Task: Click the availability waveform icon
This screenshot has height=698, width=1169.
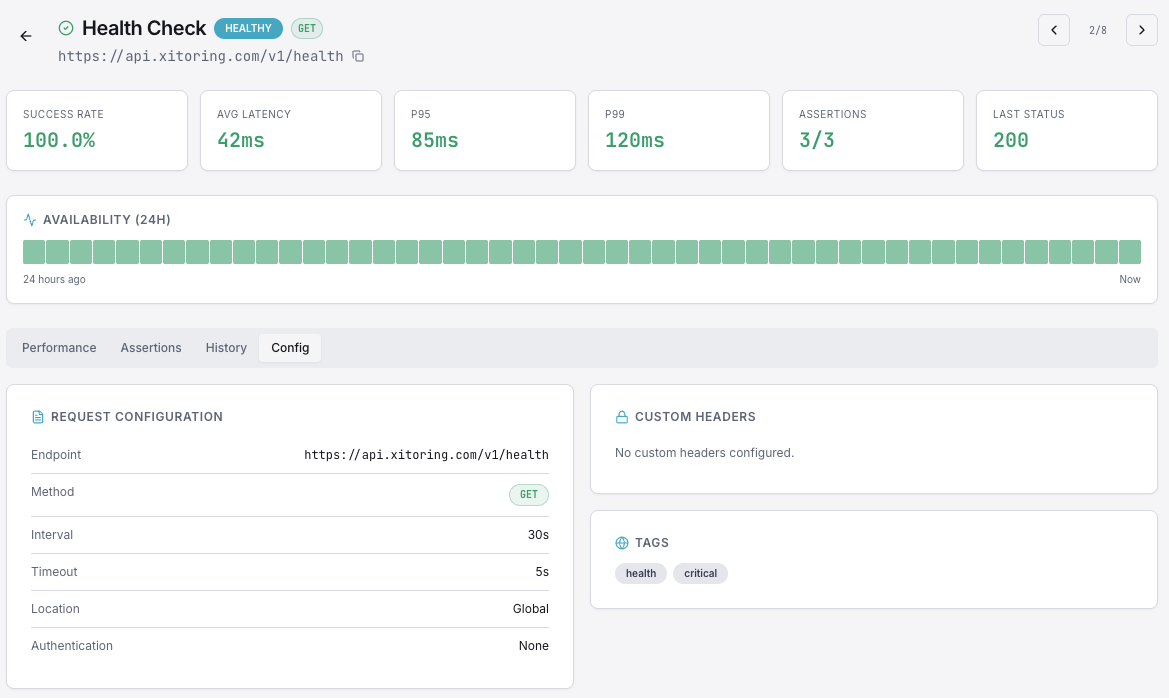Action: point(29,219)
